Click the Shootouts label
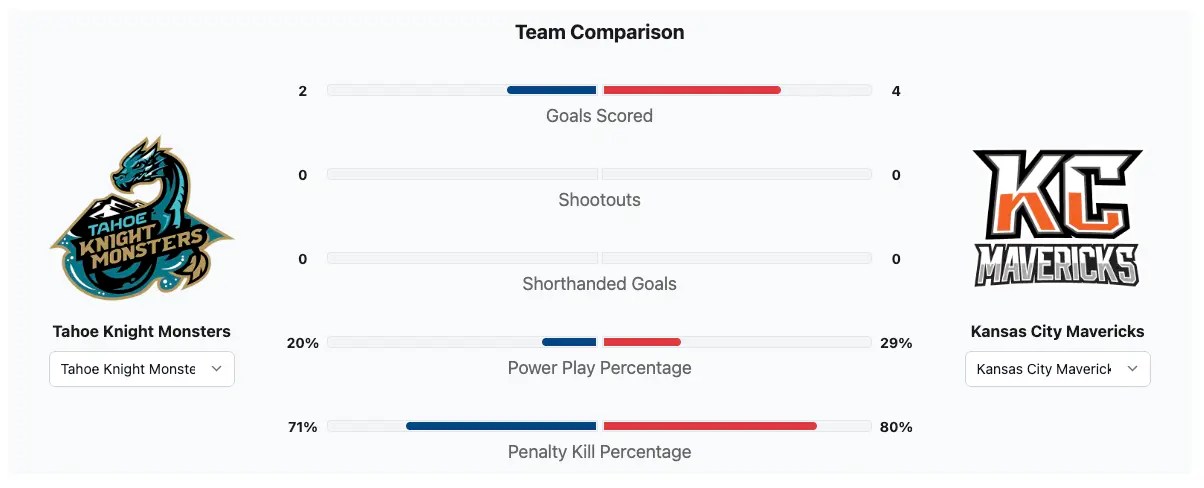 (599, 200)
